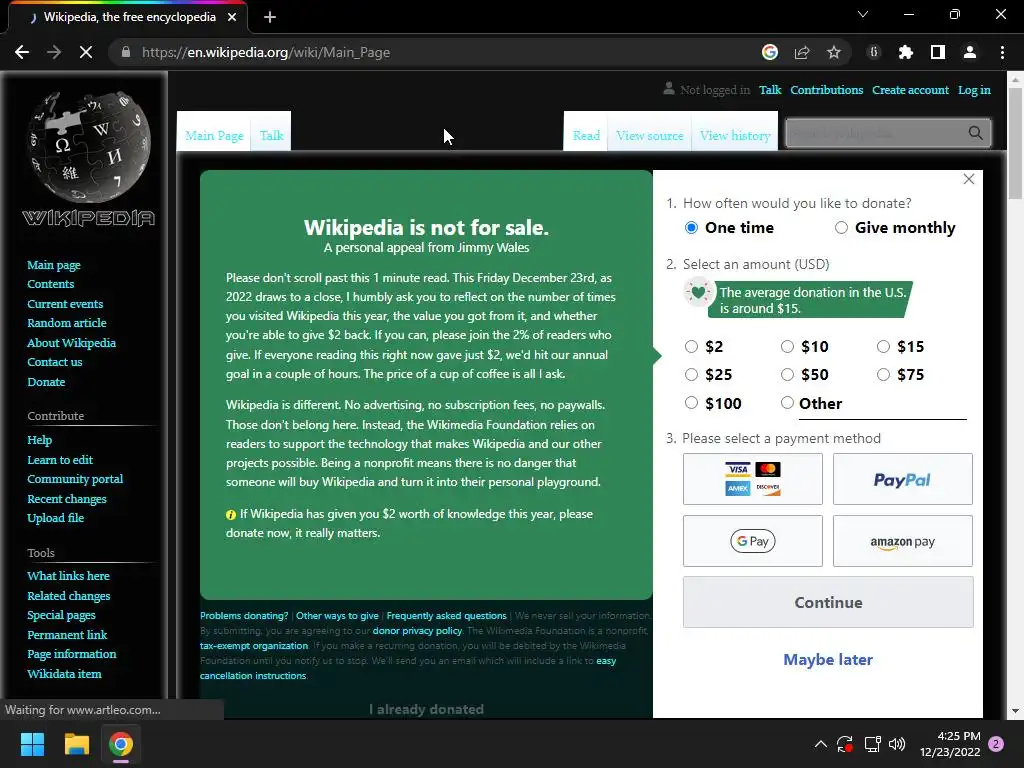Open the Talk tab
Screen dimensions: 1024x768
[x=271, y=135]
